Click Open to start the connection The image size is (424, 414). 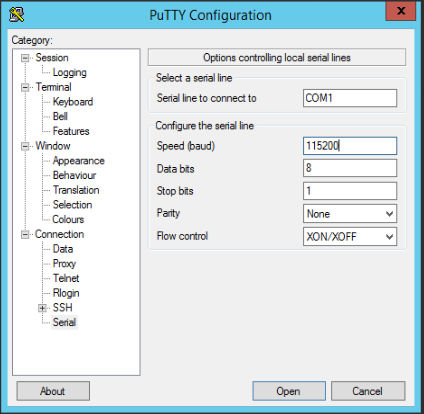(289, 391)
